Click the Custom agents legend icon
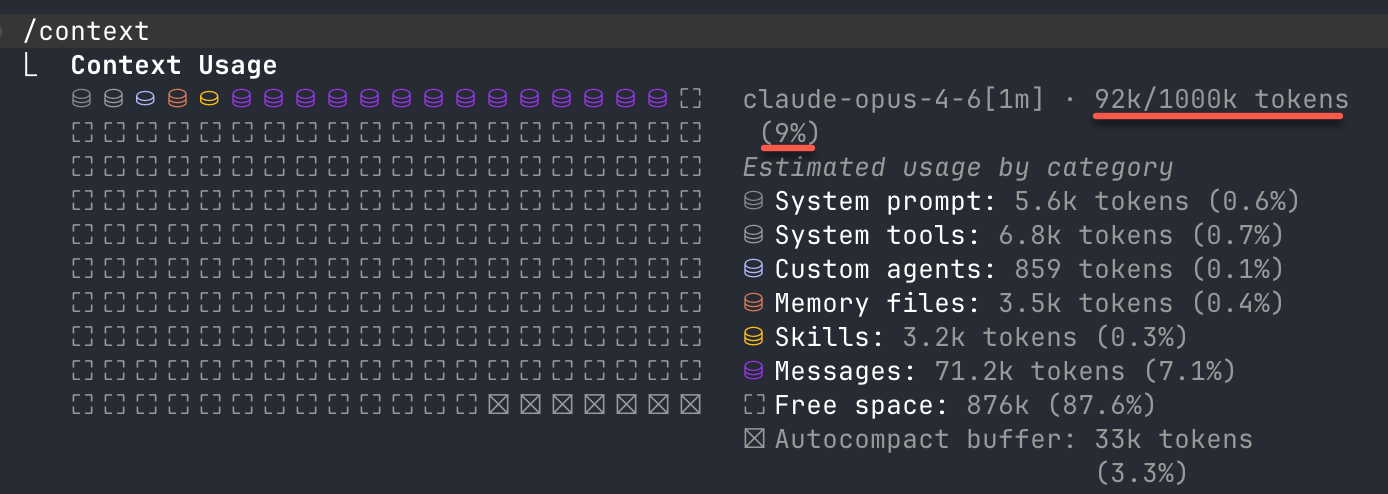The image size is (1388, 494). click(x=754, y=269)
